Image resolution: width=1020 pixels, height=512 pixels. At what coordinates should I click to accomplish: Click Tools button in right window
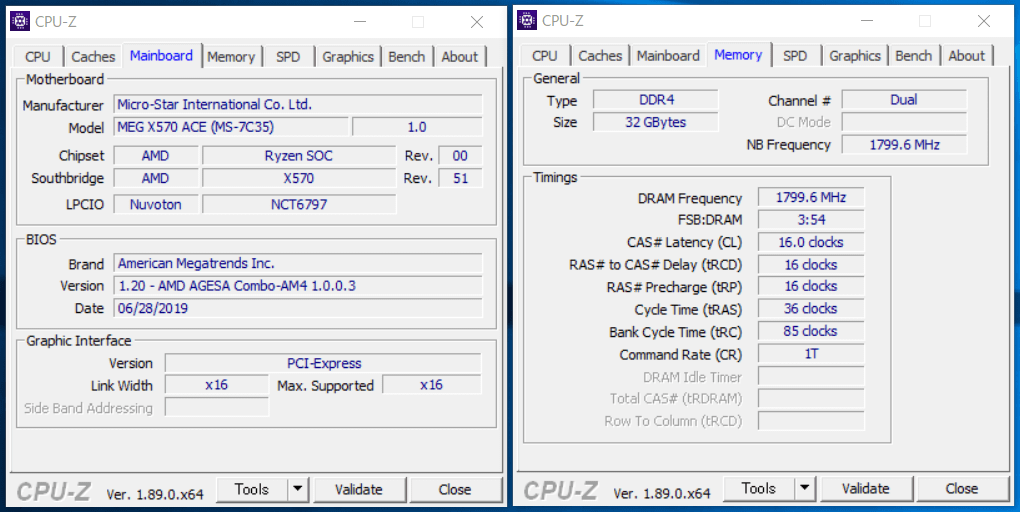point(758,489)
